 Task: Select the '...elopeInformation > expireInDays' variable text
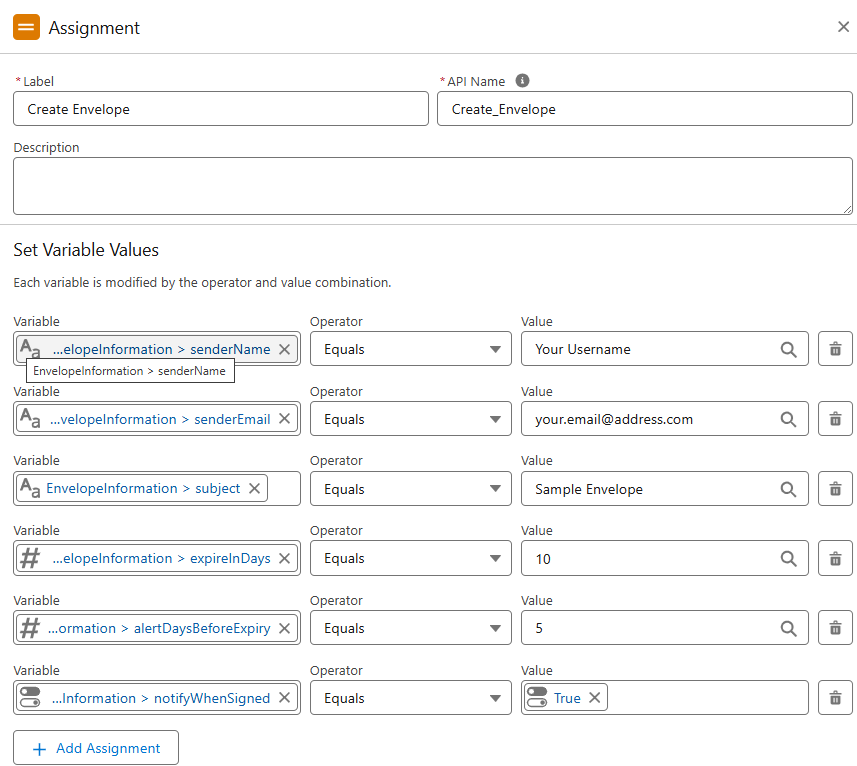click(x=161, y=558)
